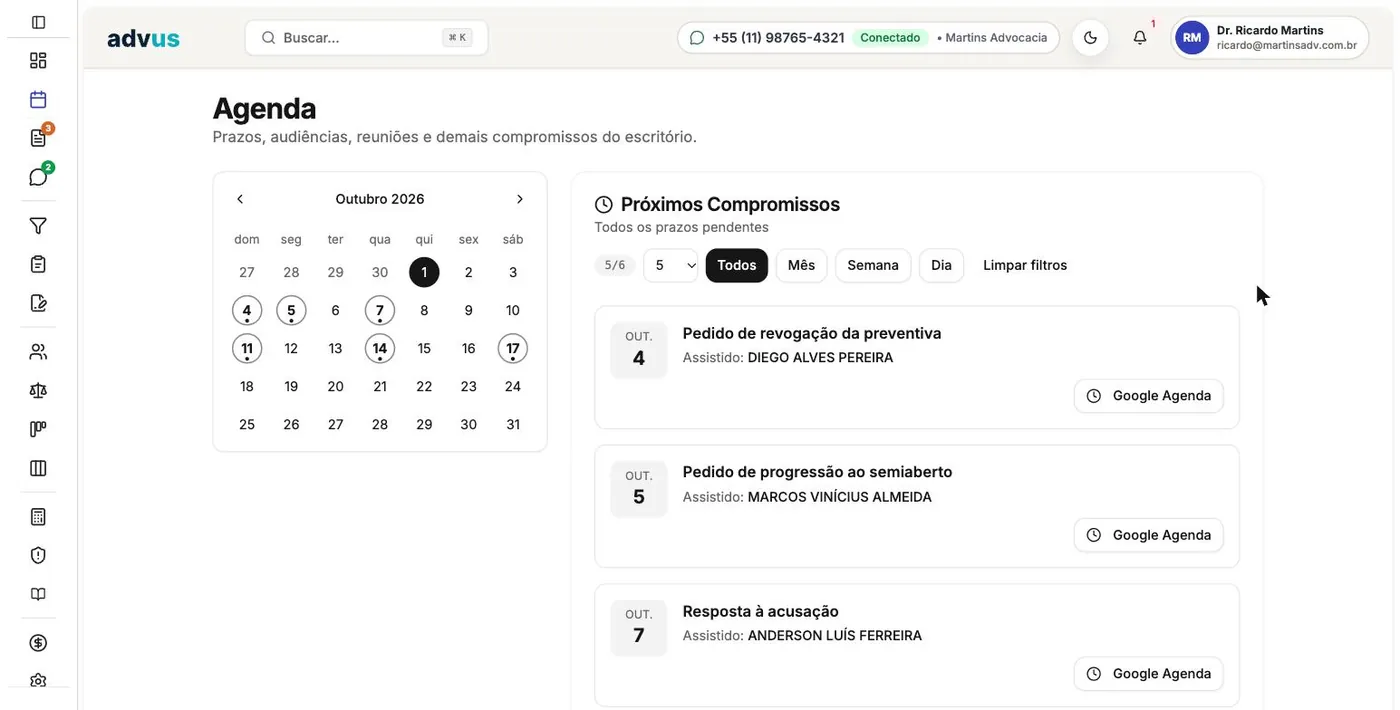1400x710 pixels.
Task: Click the Conectado status badge
Action: coord(890,38)
